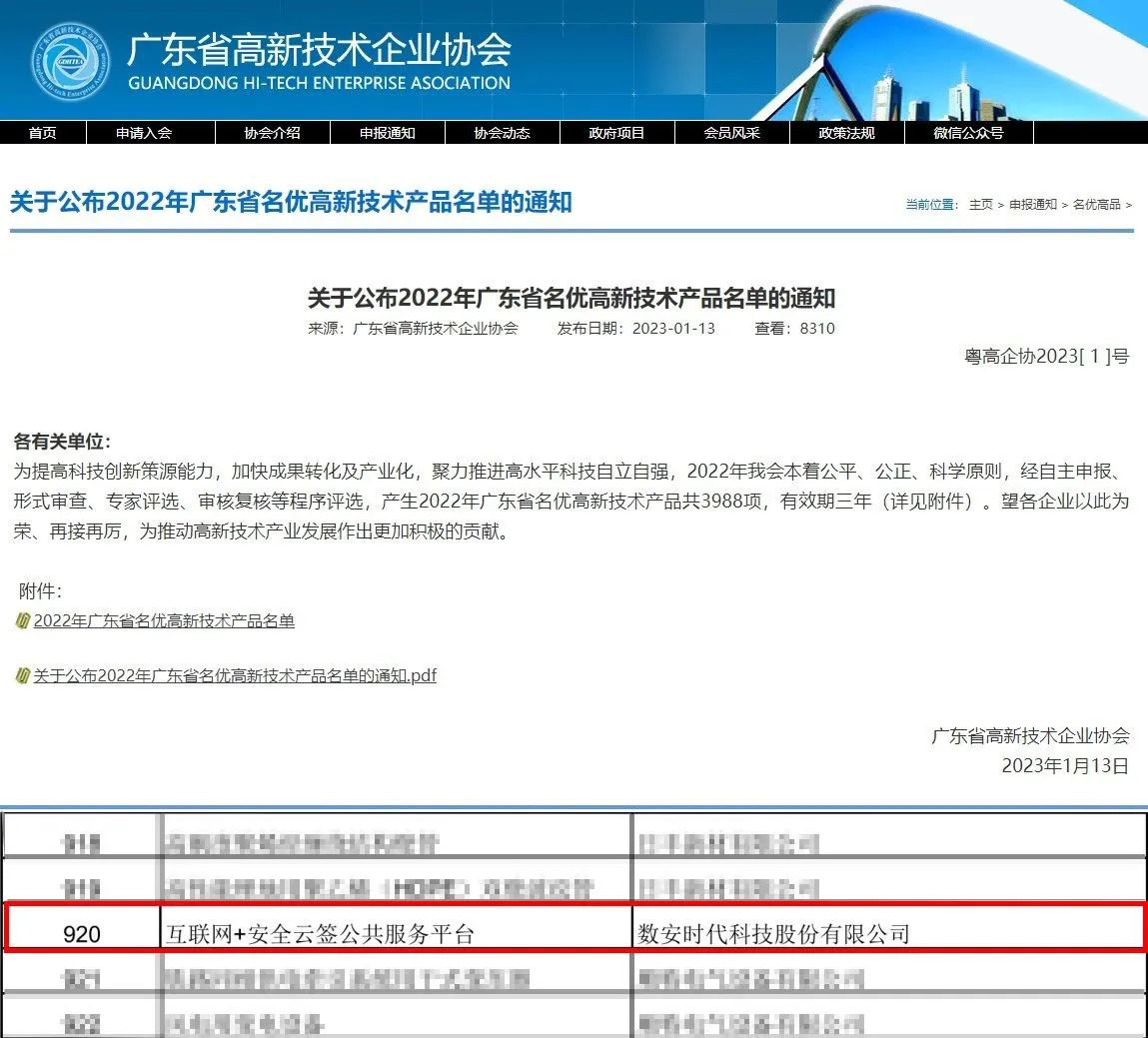The height and width of the screenshot is (1038, 1148).
Task: Click the association round logo emblem
Action: pyautogui.click(x=70, y=62)
